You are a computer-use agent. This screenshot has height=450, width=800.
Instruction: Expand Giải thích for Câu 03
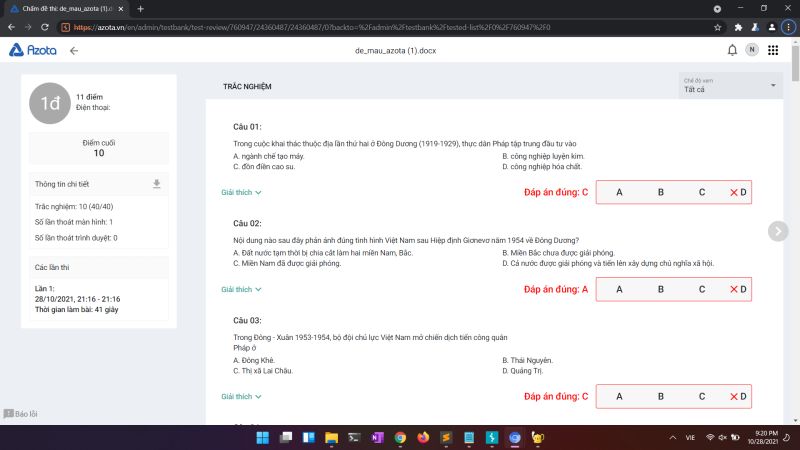(x=241, y=396)
